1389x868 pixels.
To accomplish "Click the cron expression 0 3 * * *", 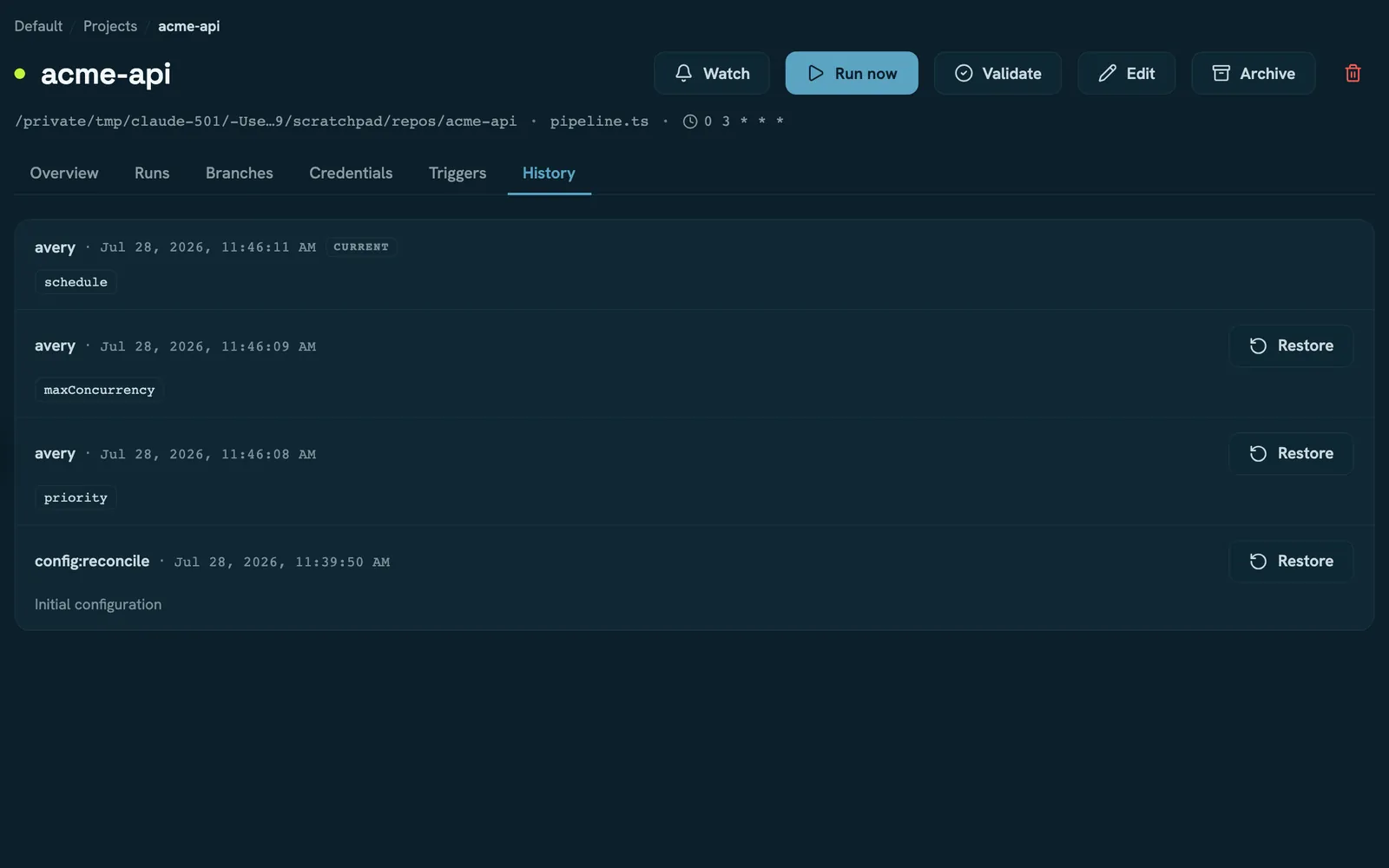I will click(x=744, y=122).
